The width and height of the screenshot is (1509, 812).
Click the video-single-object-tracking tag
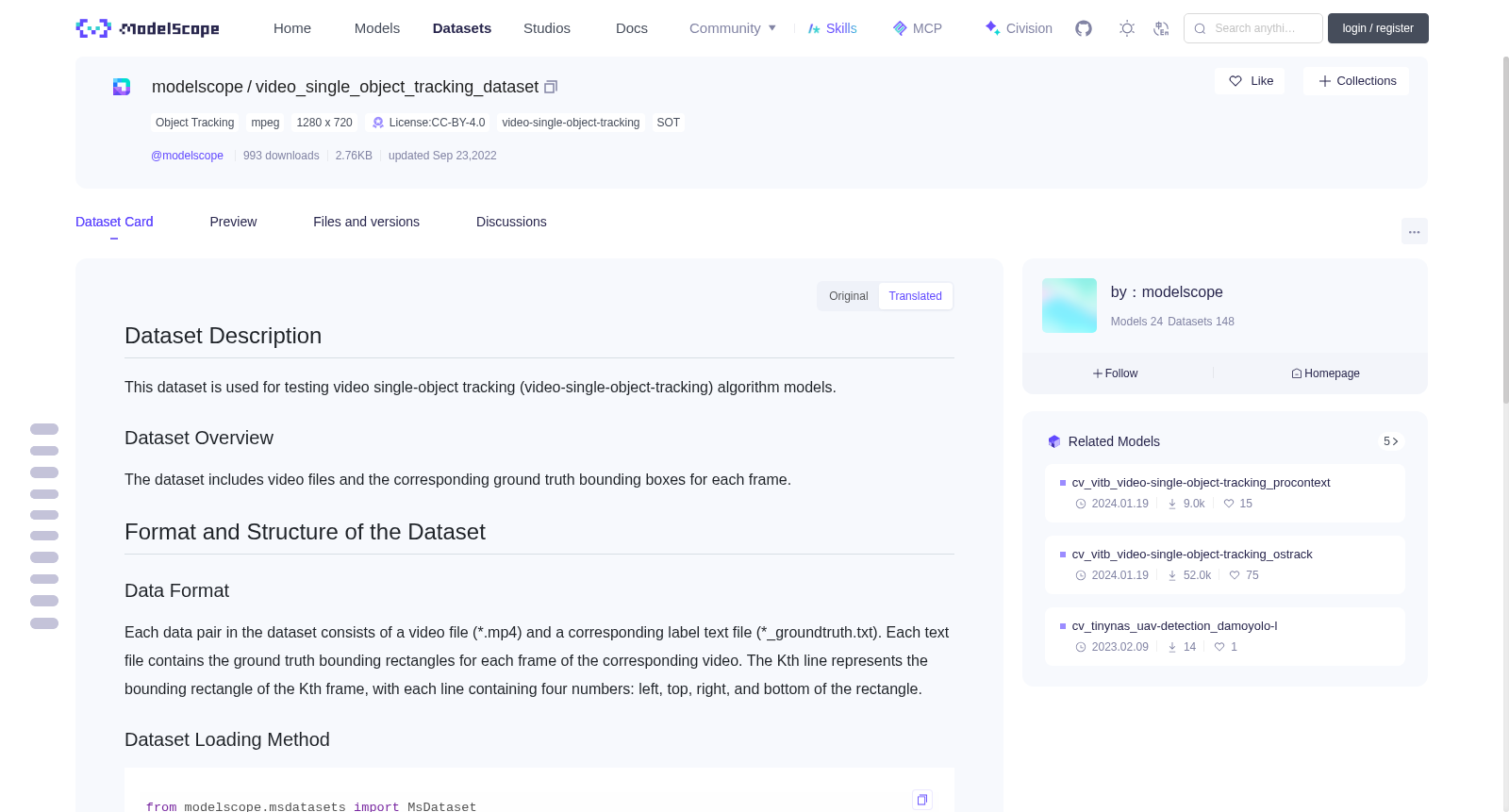[x=571, y=123]
